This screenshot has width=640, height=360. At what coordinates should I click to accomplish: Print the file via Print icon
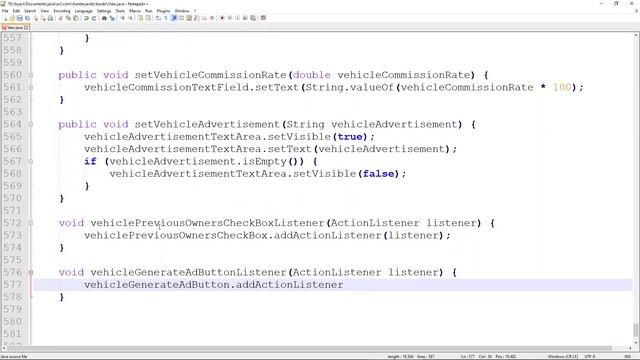pyautogui.click(x=50, y=18)
